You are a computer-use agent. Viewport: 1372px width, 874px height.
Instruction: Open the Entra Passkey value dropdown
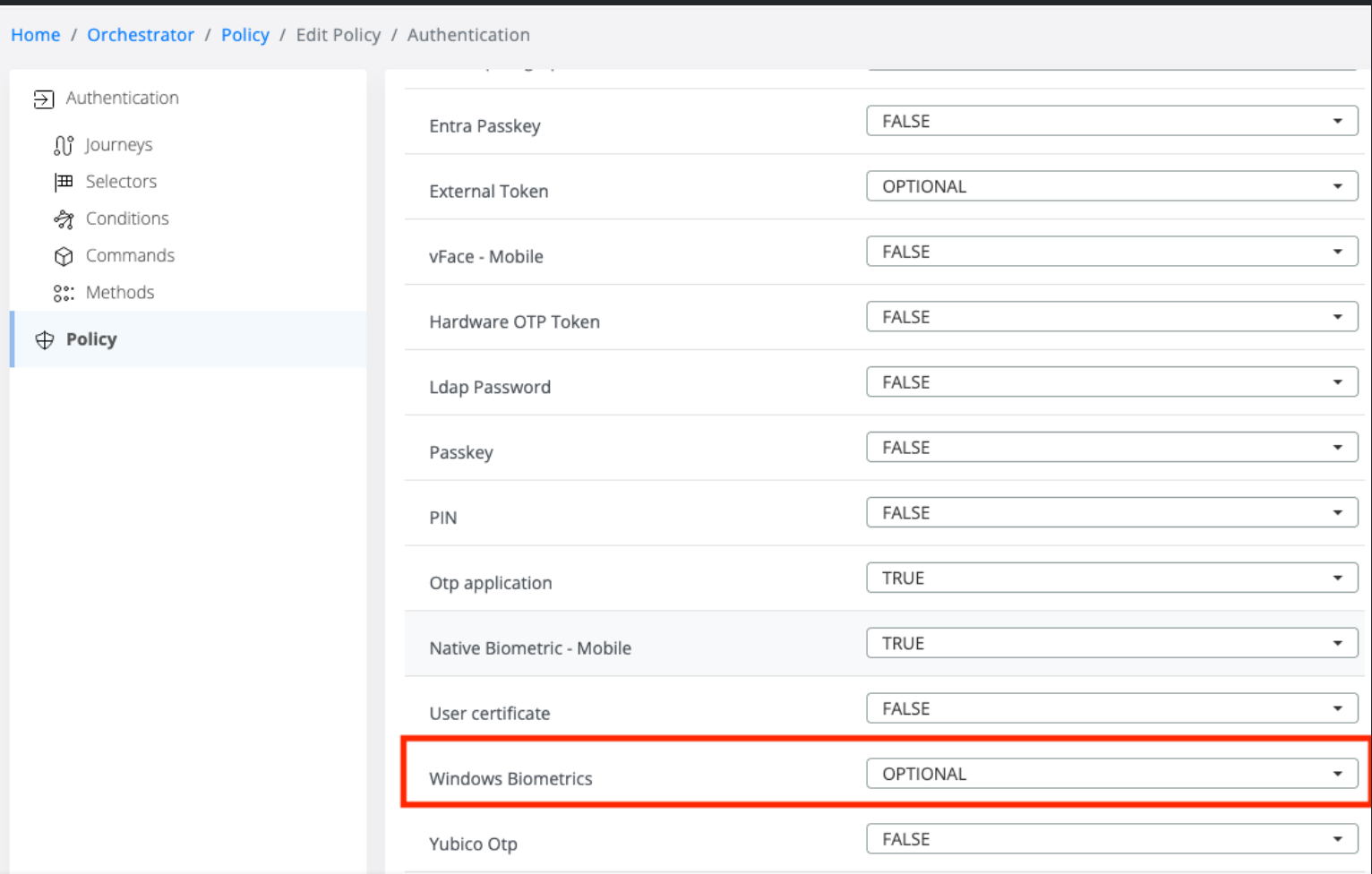pos(1110,121)
